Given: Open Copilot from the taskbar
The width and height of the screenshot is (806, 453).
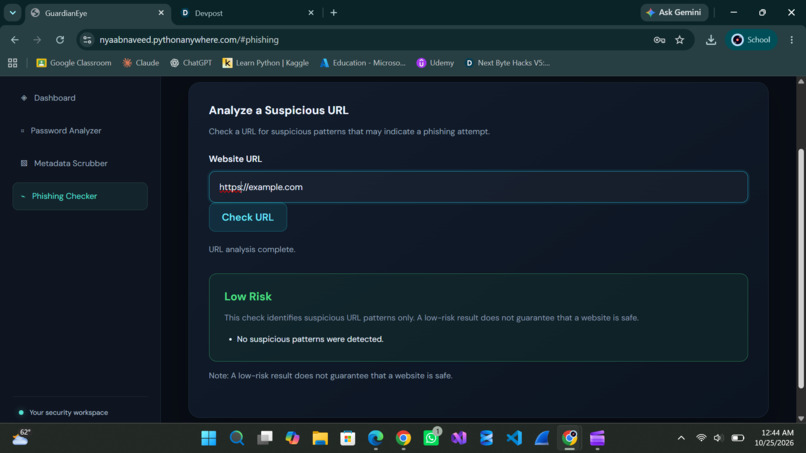Looking at the screenshot, I should point(292,438).
